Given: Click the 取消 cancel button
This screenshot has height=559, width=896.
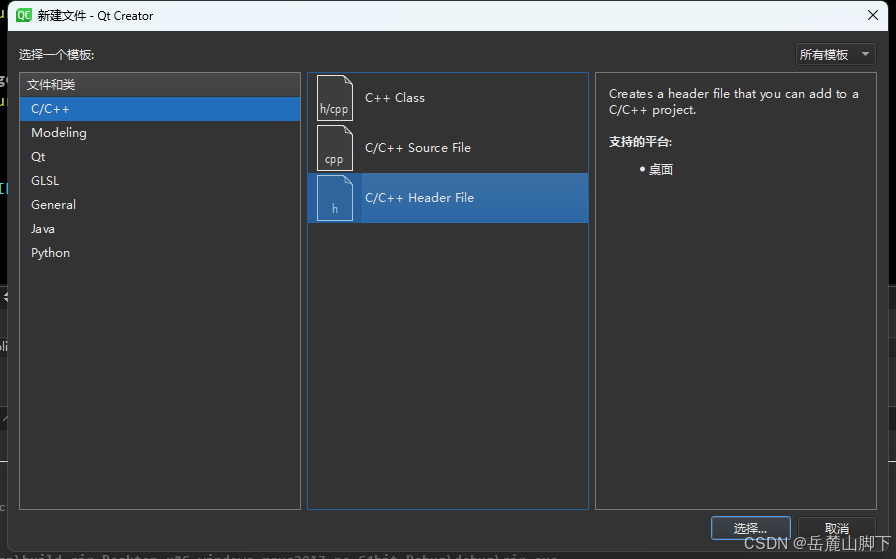Looking at the screenshot, I should [837, 528].
